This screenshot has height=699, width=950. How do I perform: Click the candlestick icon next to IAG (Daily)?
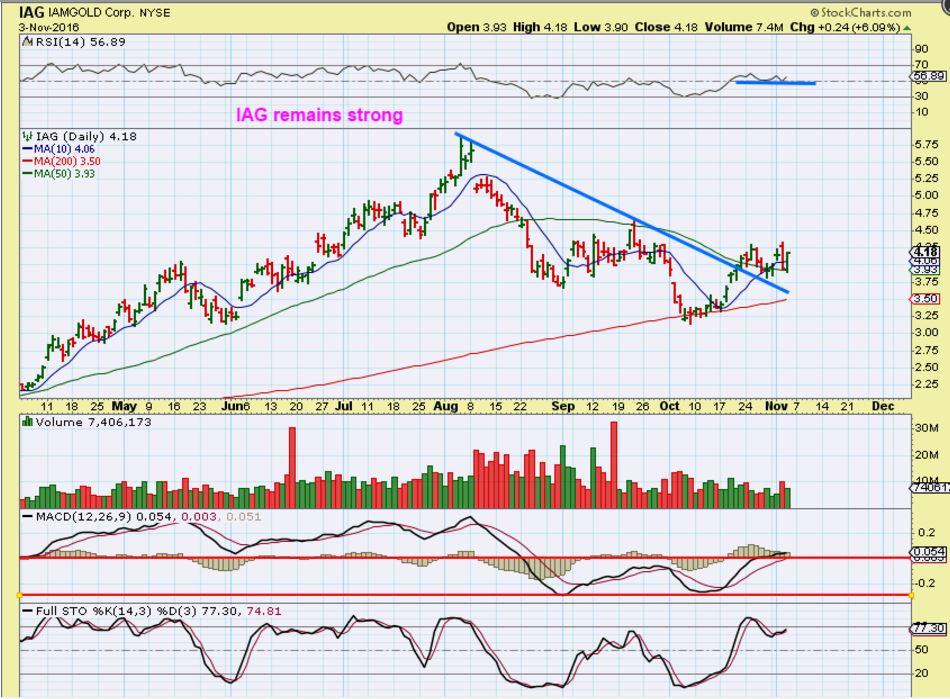coord(27,136)
